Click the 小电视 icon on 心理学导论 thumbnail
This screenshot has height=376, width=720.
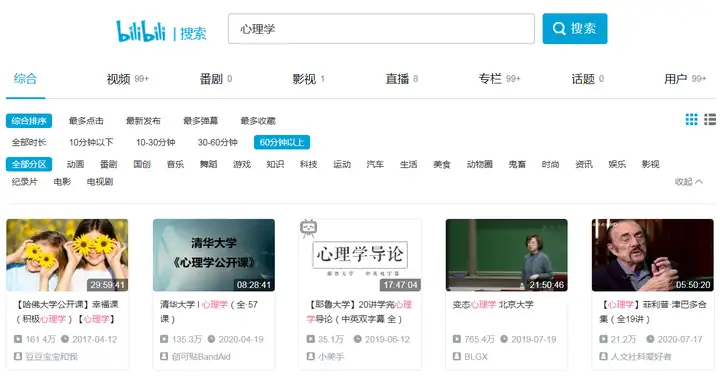[309, 228]
